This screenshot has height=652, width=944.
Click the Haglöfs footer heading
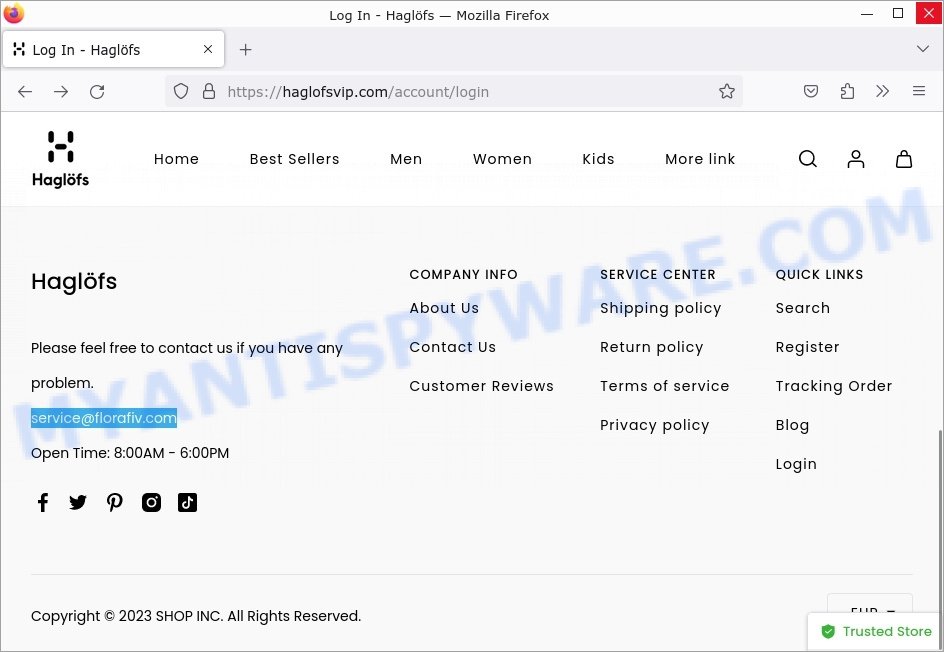tap(74, 281)
